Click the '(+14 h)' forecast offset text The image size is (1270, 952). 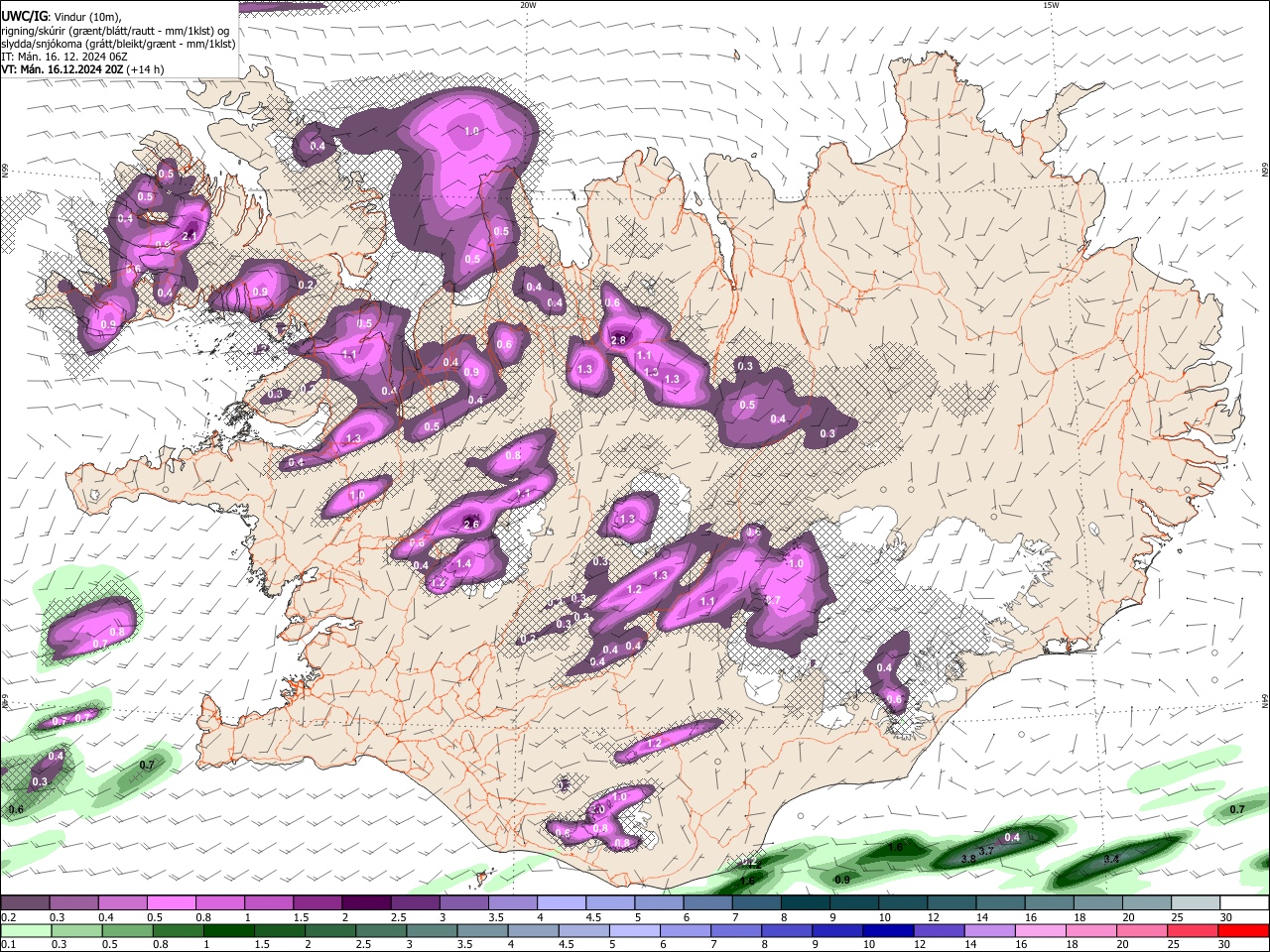click(x=147, y=69)
